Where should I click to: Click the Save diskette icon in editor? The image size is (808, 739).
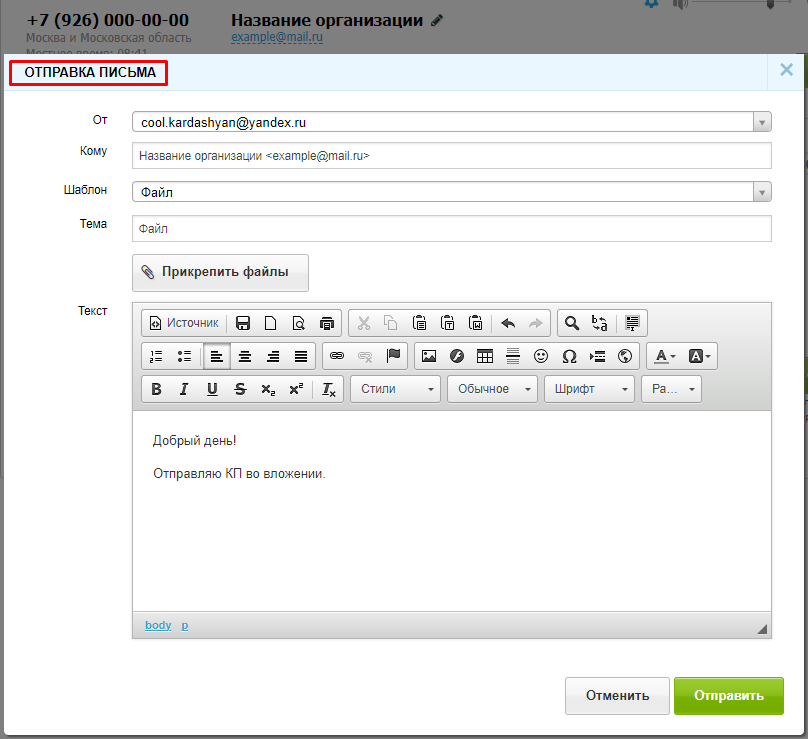pos(243,323)
